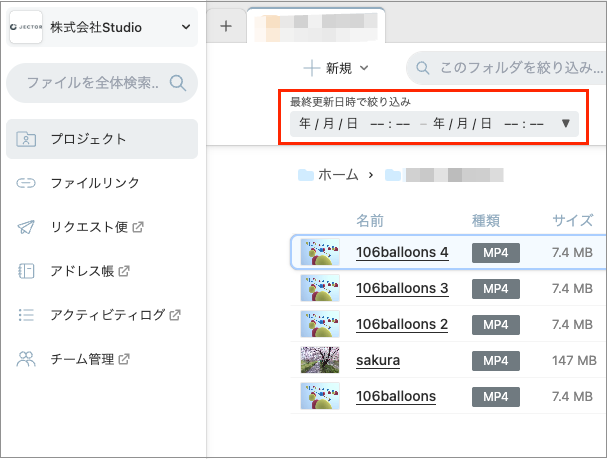The height and width of the screenshot is (459, 607).
Task: Open the 新規 dropdown menu
Action: (336, 69)
